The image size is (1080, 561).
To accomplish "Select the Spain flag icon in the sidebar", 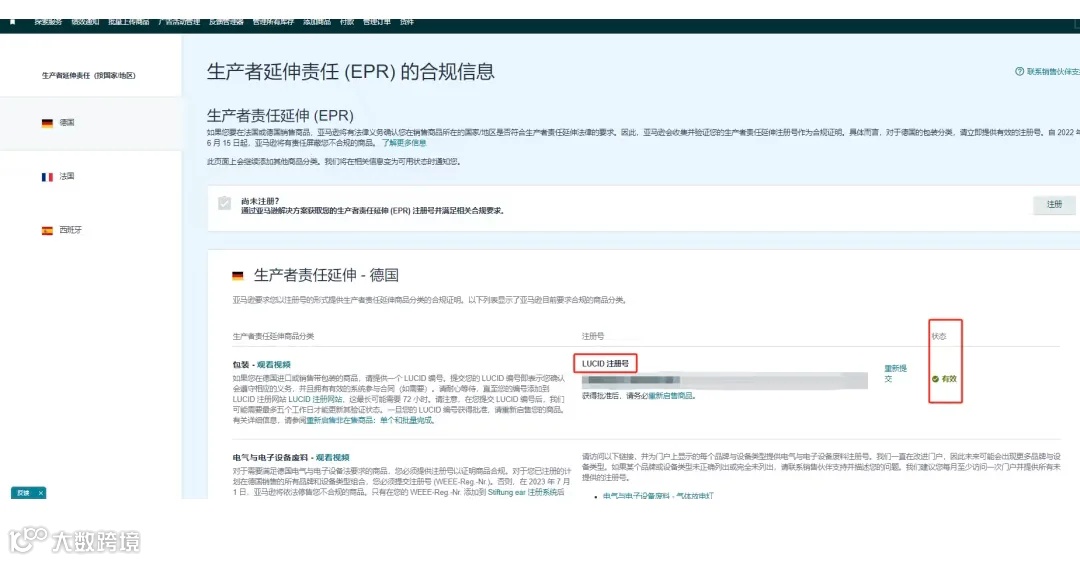I will point(47,231).
